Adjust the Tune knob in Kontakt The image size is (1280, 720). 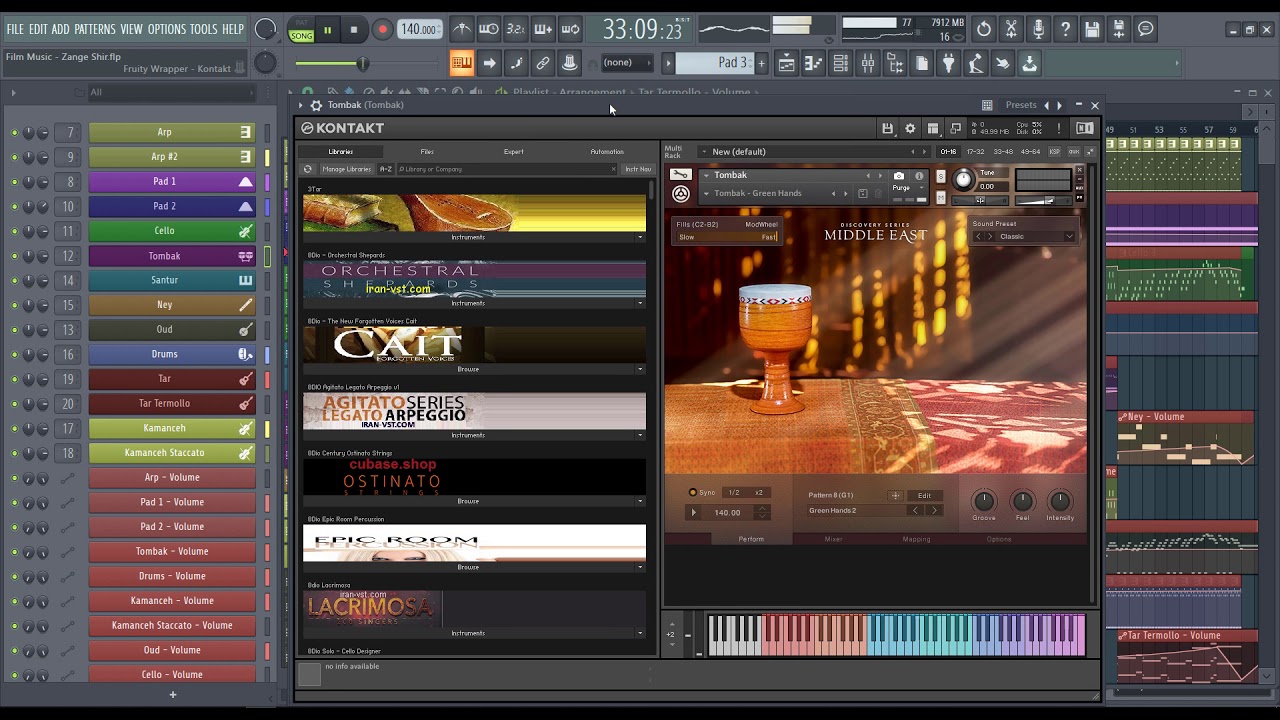point(963,180)
